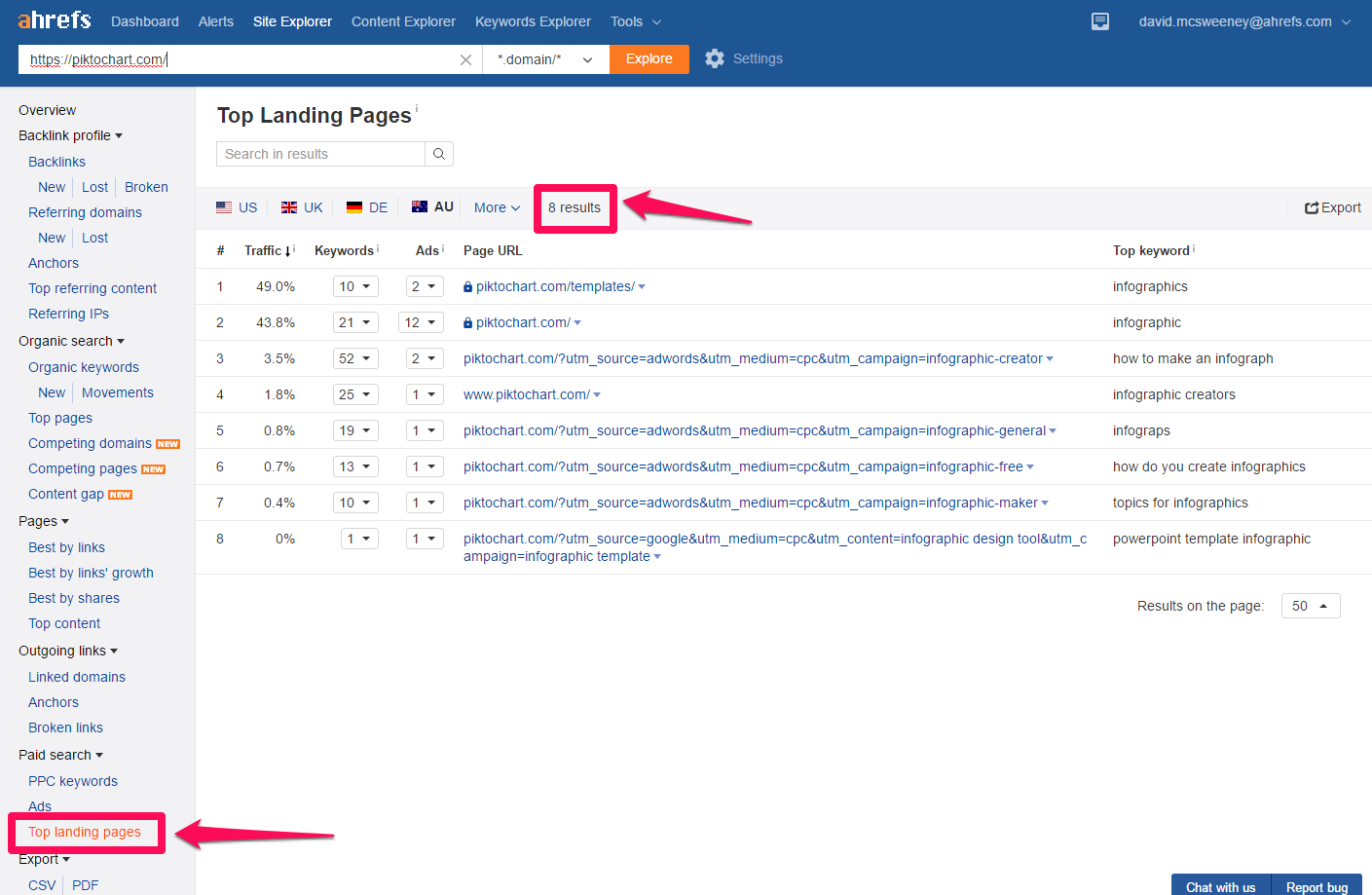Open the More countries dropdown

coord(497,207)
